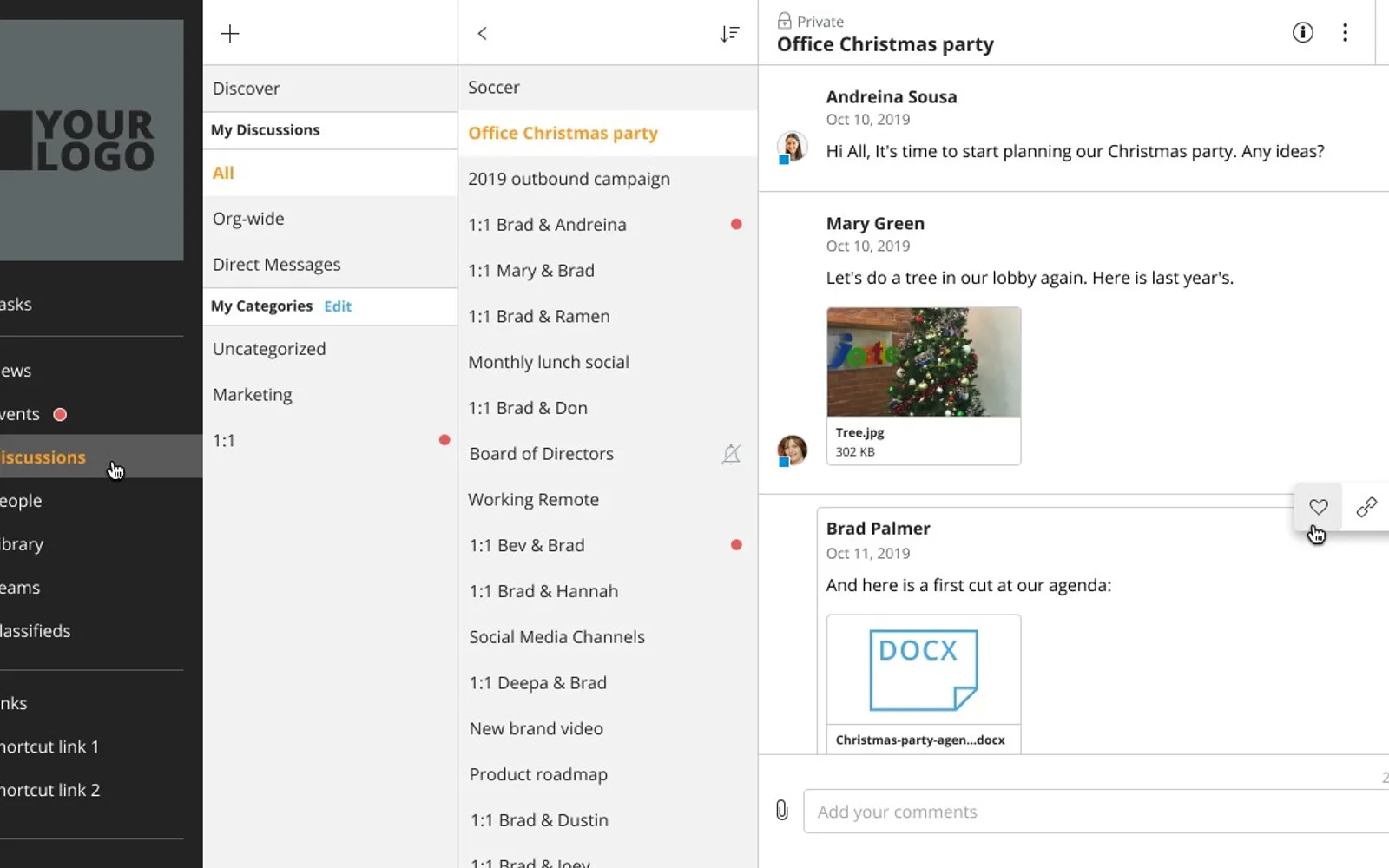Click Edit next to My Categories
1389x868 pixels.
[x=338, y=306]
